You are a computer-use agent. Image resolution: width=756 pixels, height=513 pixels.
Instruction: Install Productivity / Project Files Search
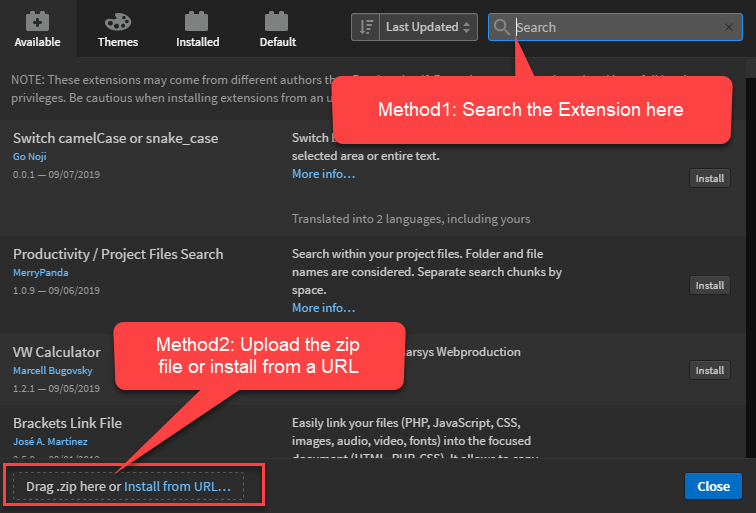point(710,285)
